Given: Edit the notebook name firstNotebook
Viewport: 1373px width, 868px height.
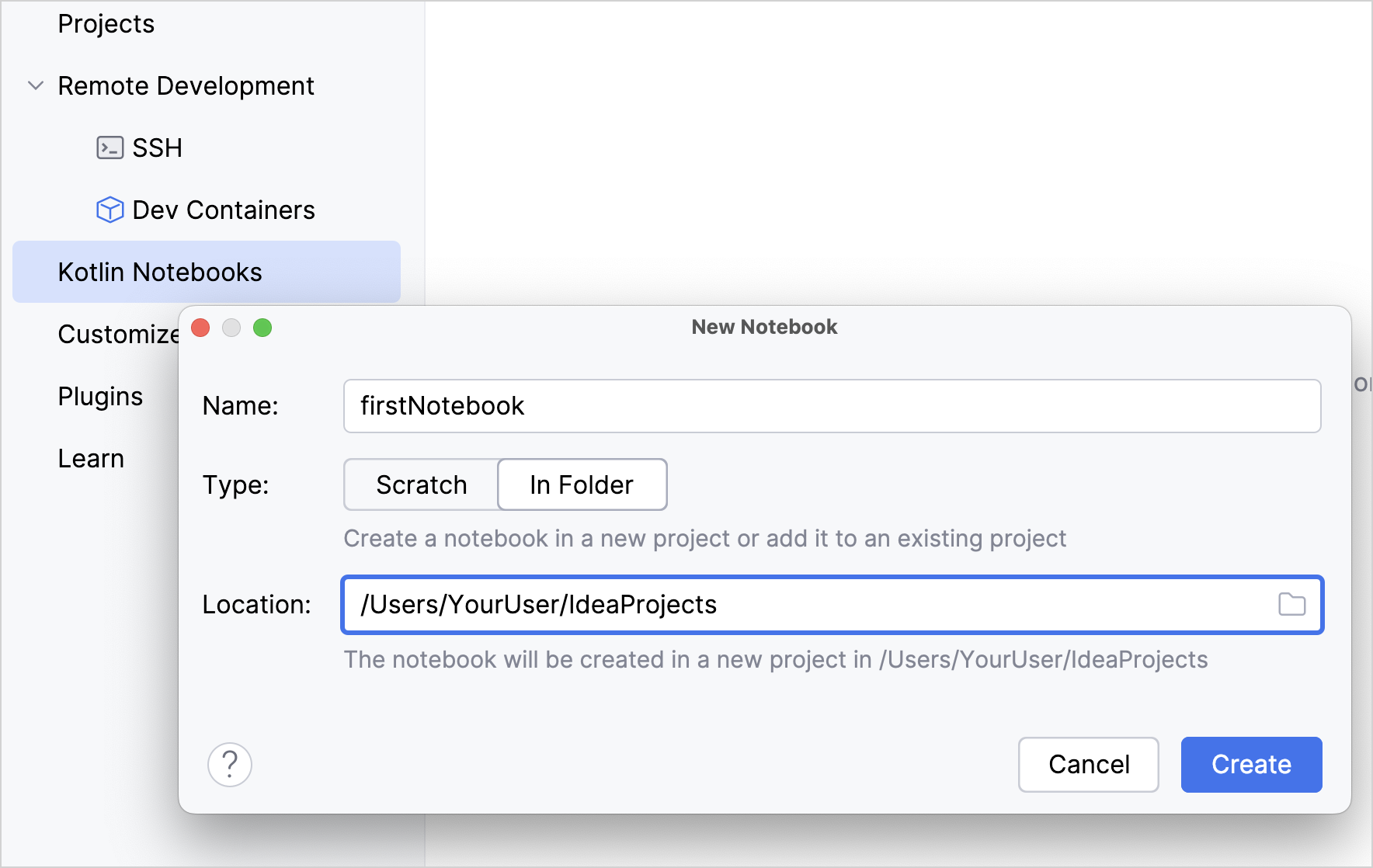Looking at the screenshot, I should pyautogui.click(x=831, y=405).
